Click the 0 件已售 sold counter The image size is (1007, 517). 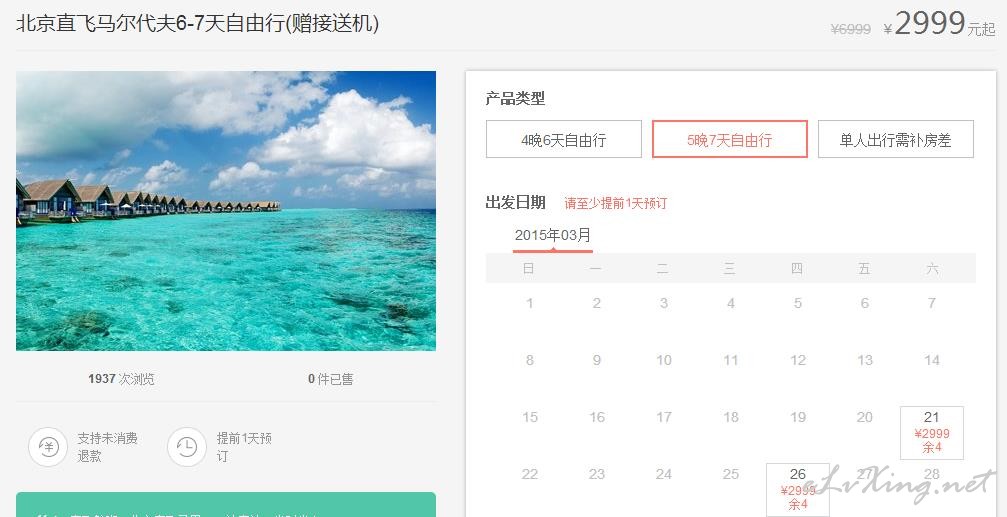coord(331,379)
